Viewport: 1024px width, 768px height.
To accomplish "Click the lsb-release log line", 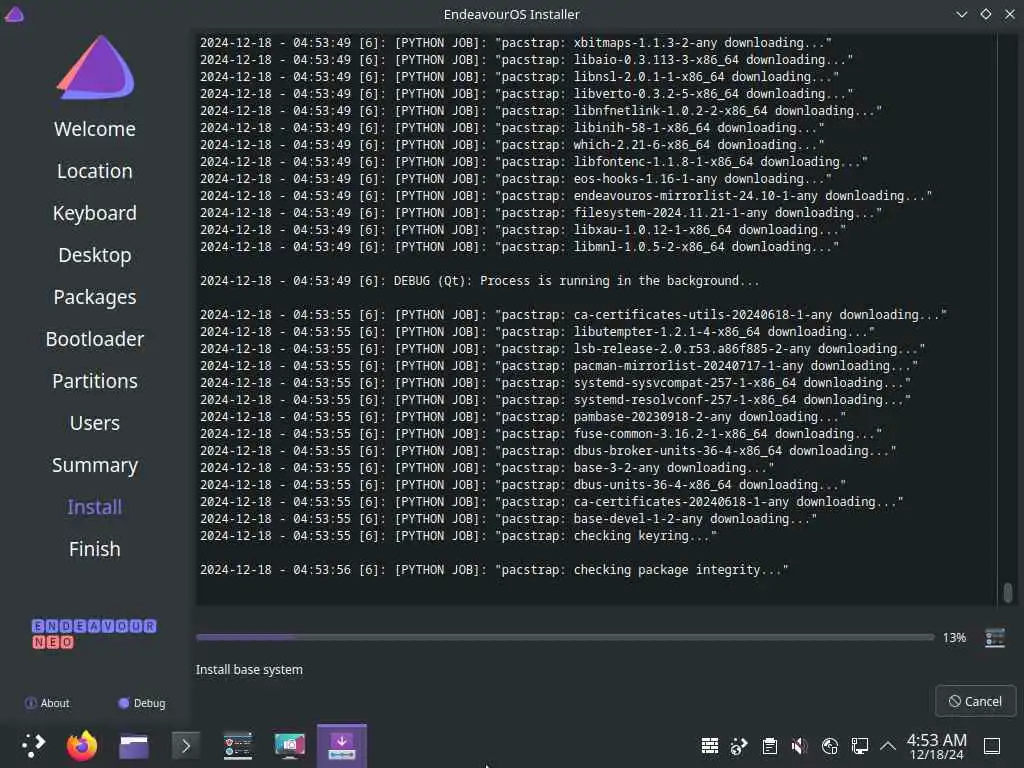I will (562, 349).
